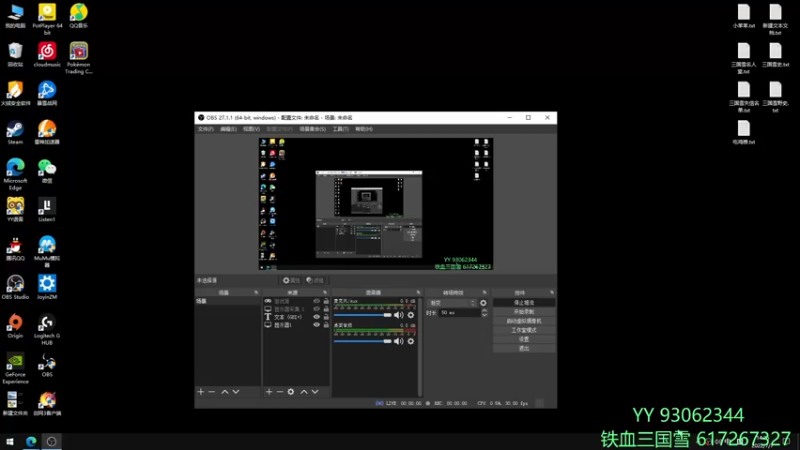Viewport: 800px width, 450px height.
Task: Open settings gear for 桌面音频 channel
Action: click(411, 341)
